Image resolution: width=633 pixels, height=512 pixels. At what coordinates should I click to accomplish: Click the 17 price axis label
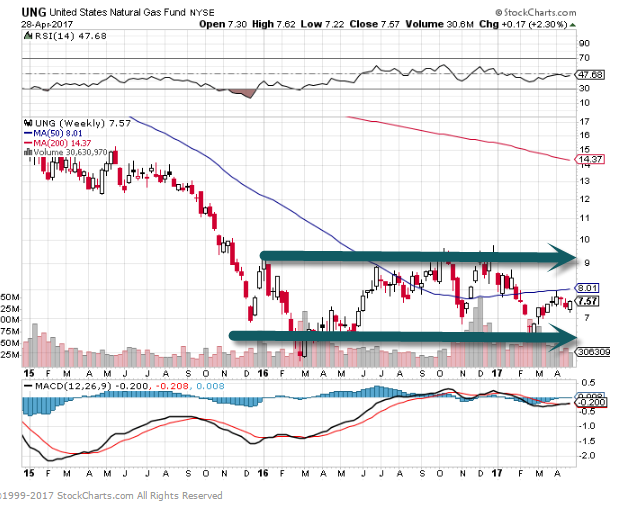[584, 122]
